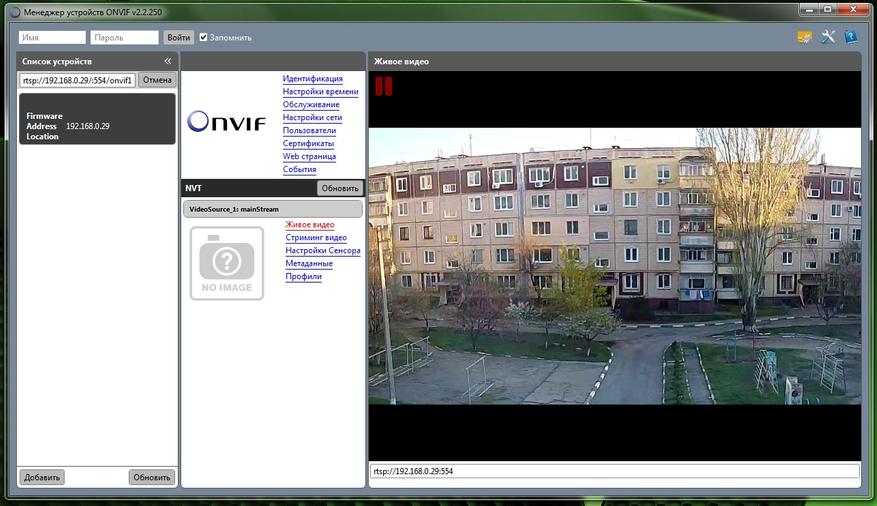Open Настройки Сенсора link
Image resolution: width=877 pixels, height=506 pixels.
[322, 251]
